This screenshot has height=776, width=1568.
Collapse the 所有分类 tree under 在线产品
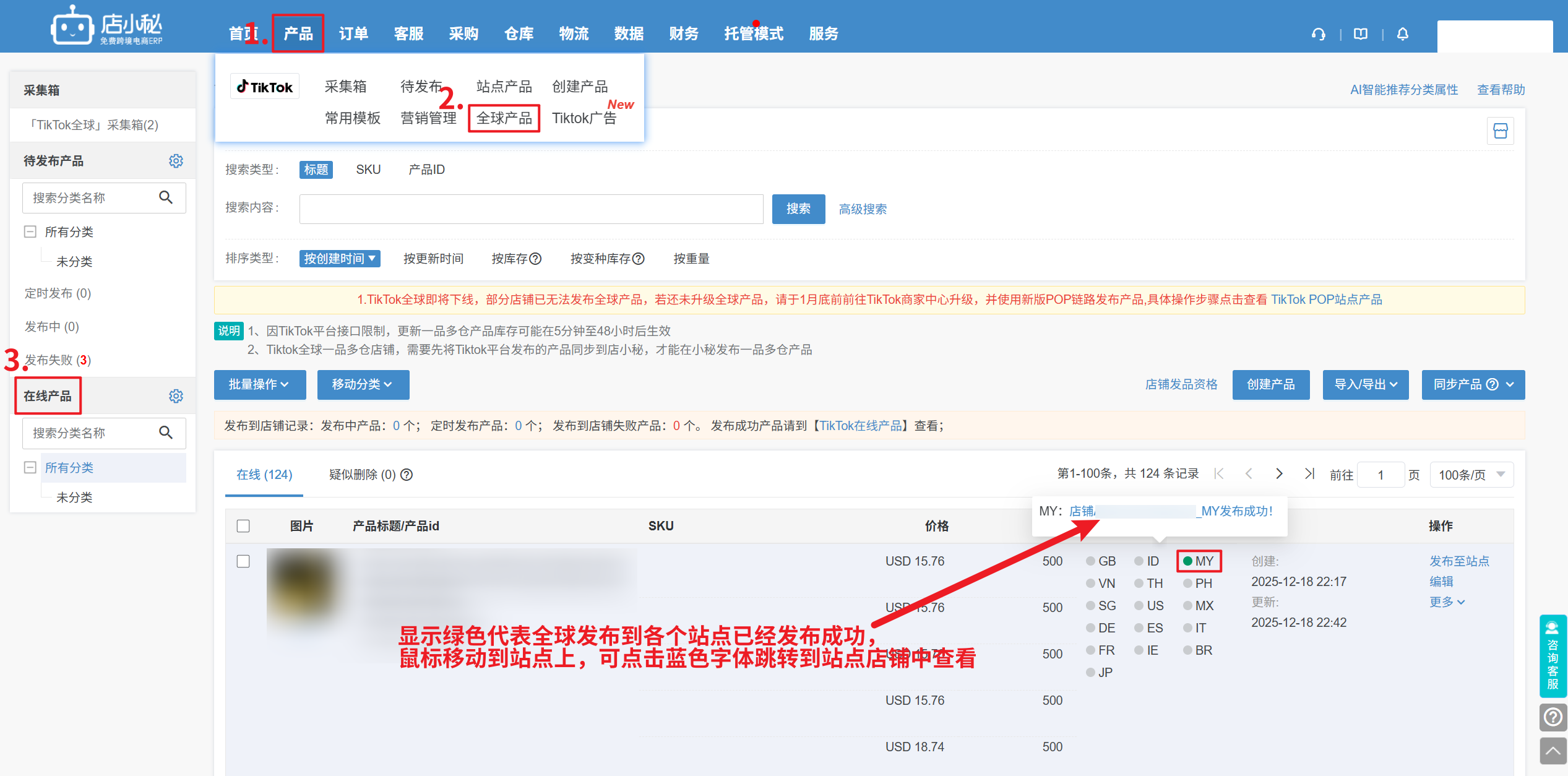pyautogui.click(x=30, y=467)
